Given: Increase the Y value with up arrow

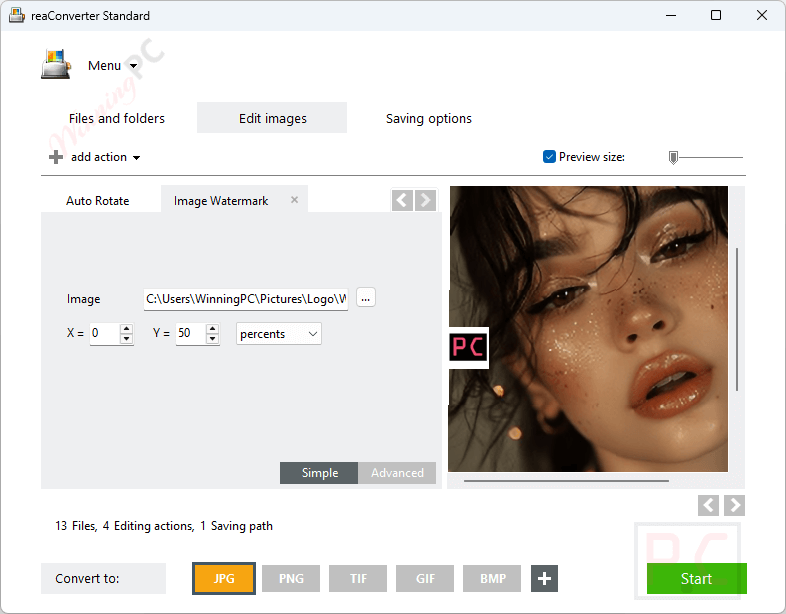Looking at the screenshot, I should 213,329.
